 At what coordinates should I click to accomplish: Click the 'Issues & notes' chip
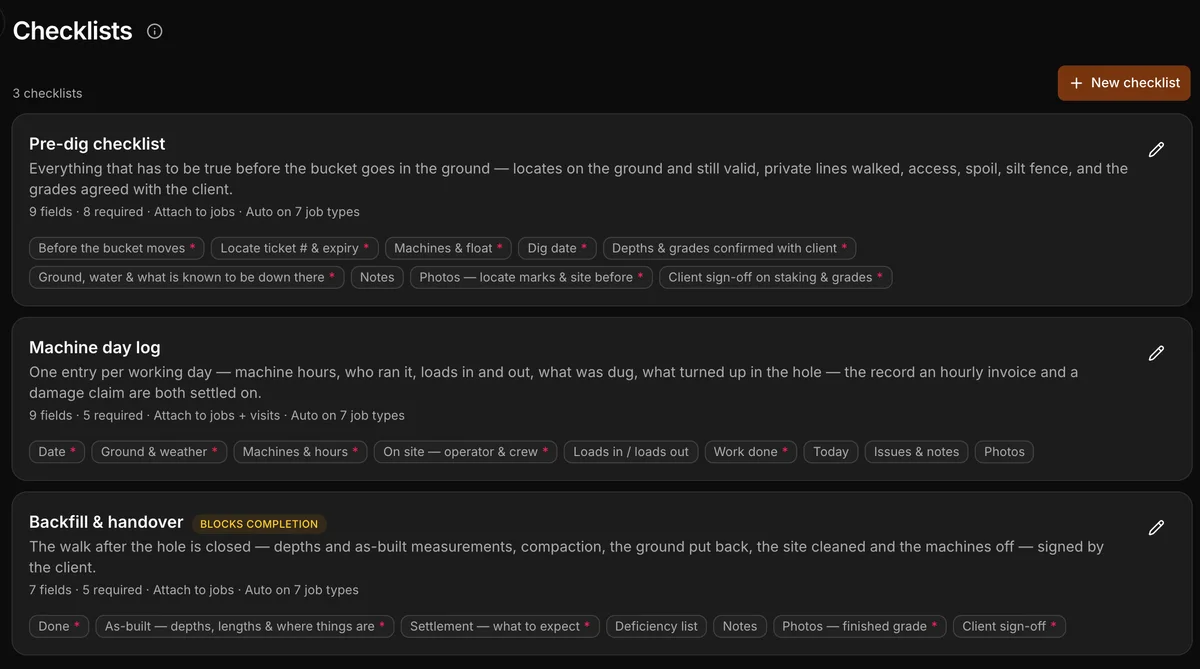pos(916,452)
